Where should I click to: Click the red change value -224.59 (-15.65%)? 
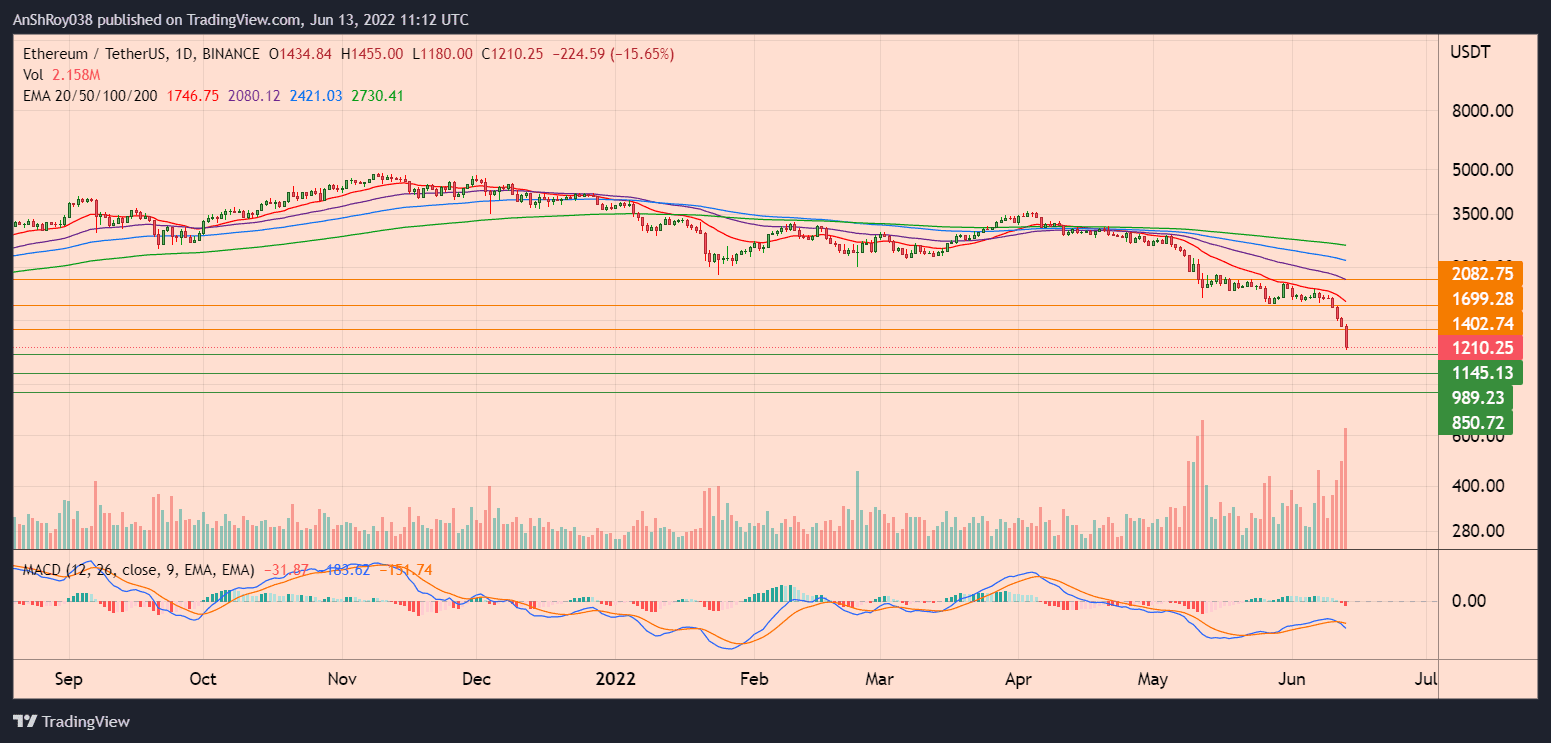(x=611, y=54)
